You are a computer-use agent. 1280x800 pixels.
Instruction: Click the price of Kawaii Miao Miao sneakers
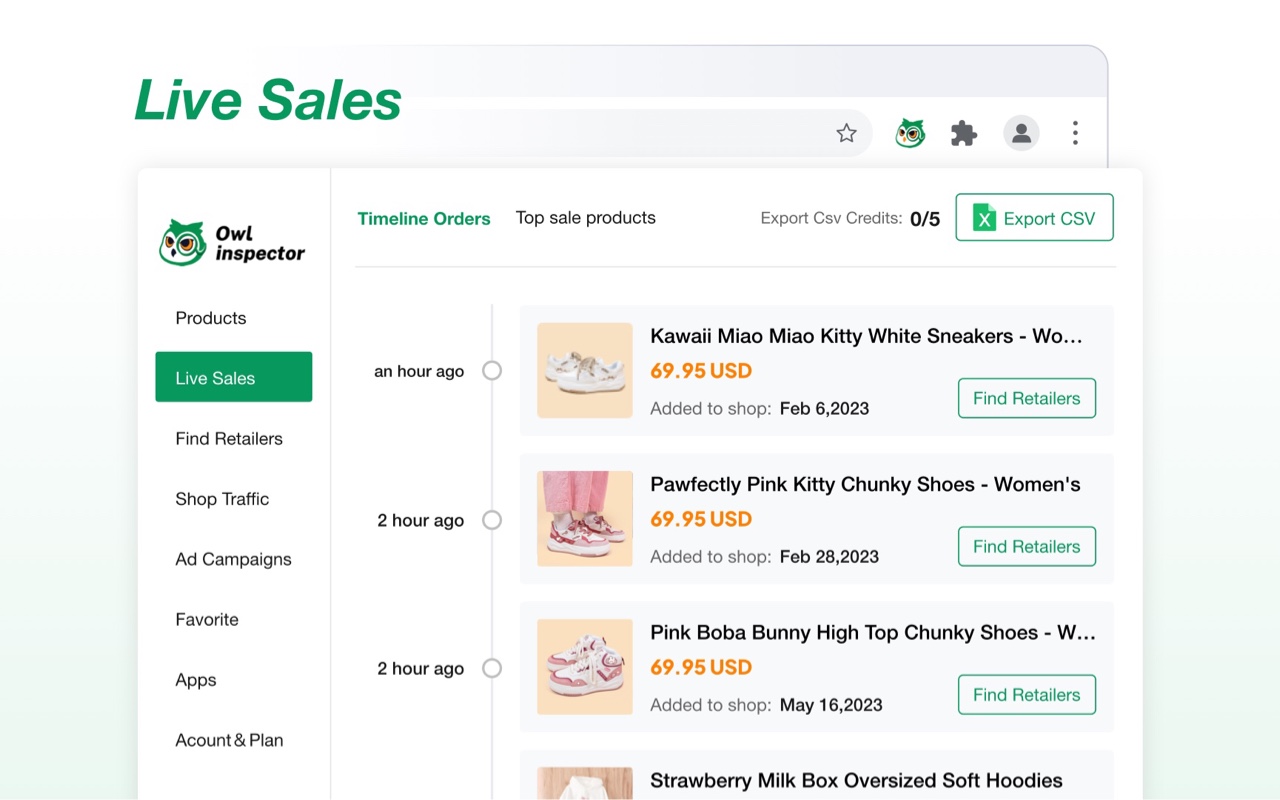pyautogui.click(x=701, y=371)
